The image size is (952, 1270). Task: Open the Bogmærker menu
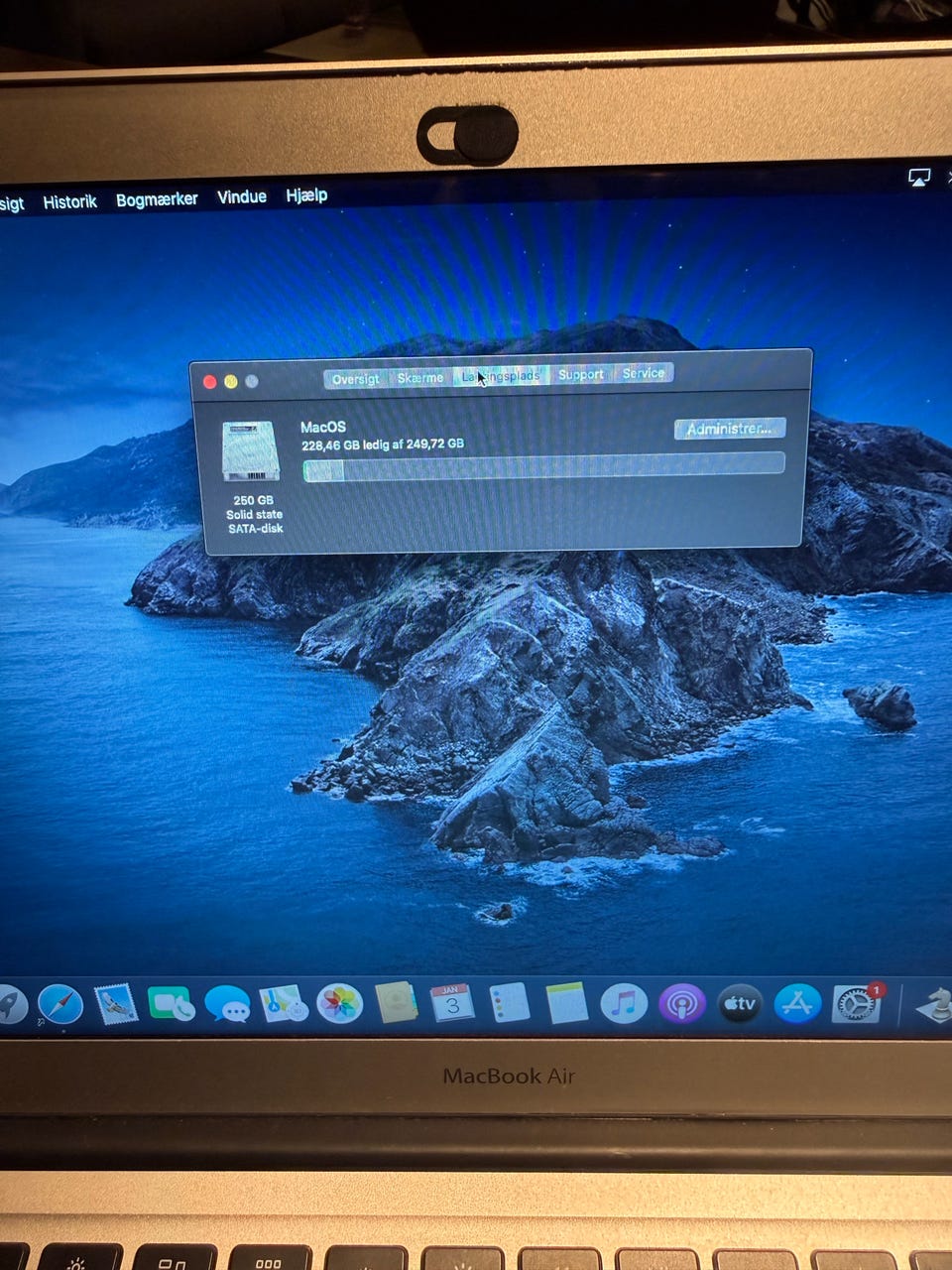point(157,199)
